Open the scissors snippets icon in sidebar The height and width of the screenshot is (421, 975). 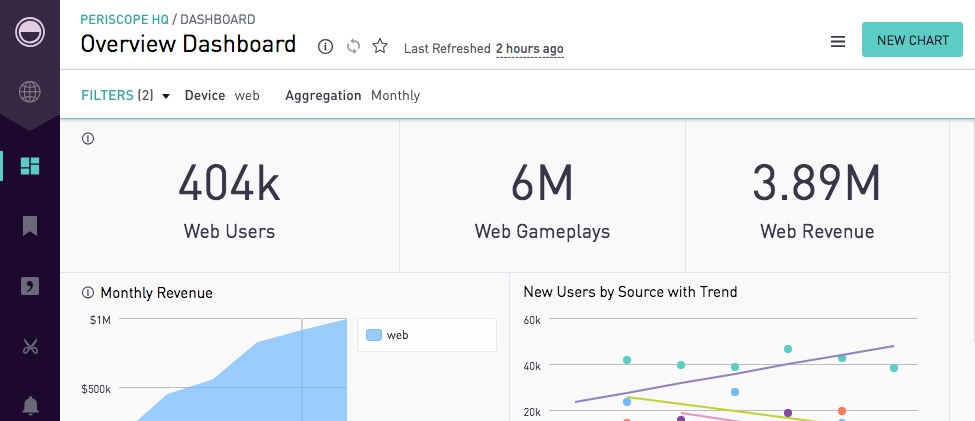click(x=30, y=346)
